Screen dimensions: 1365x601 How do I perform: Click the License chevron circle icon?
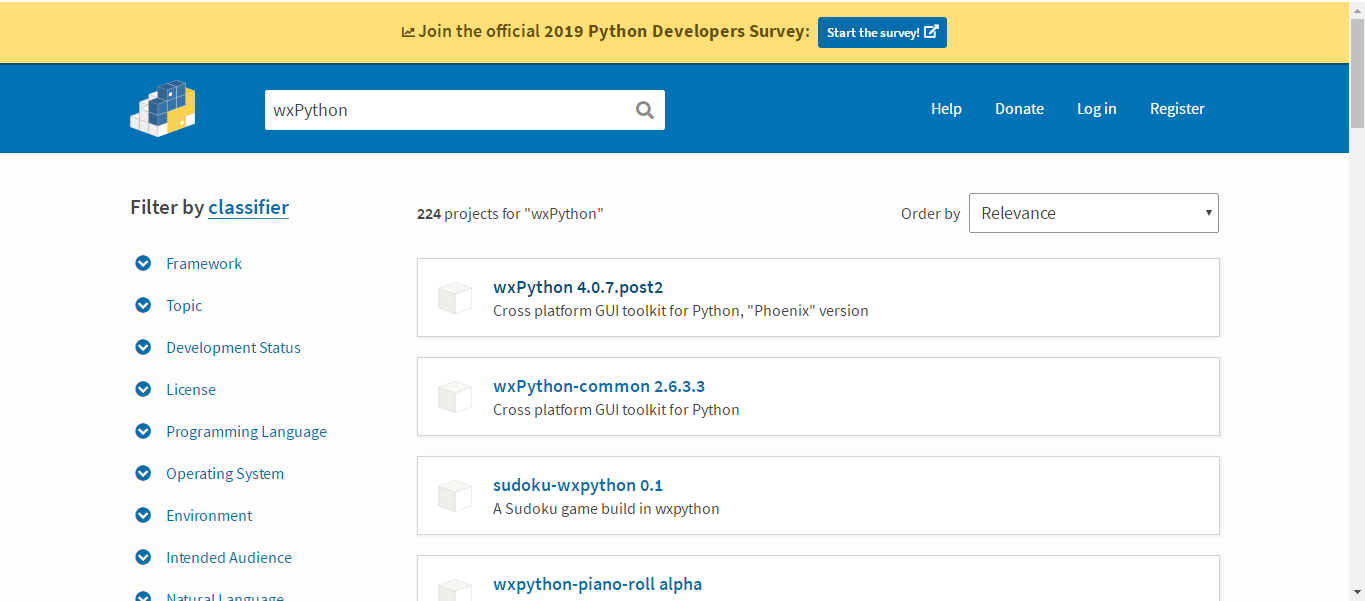click(143, 390)
